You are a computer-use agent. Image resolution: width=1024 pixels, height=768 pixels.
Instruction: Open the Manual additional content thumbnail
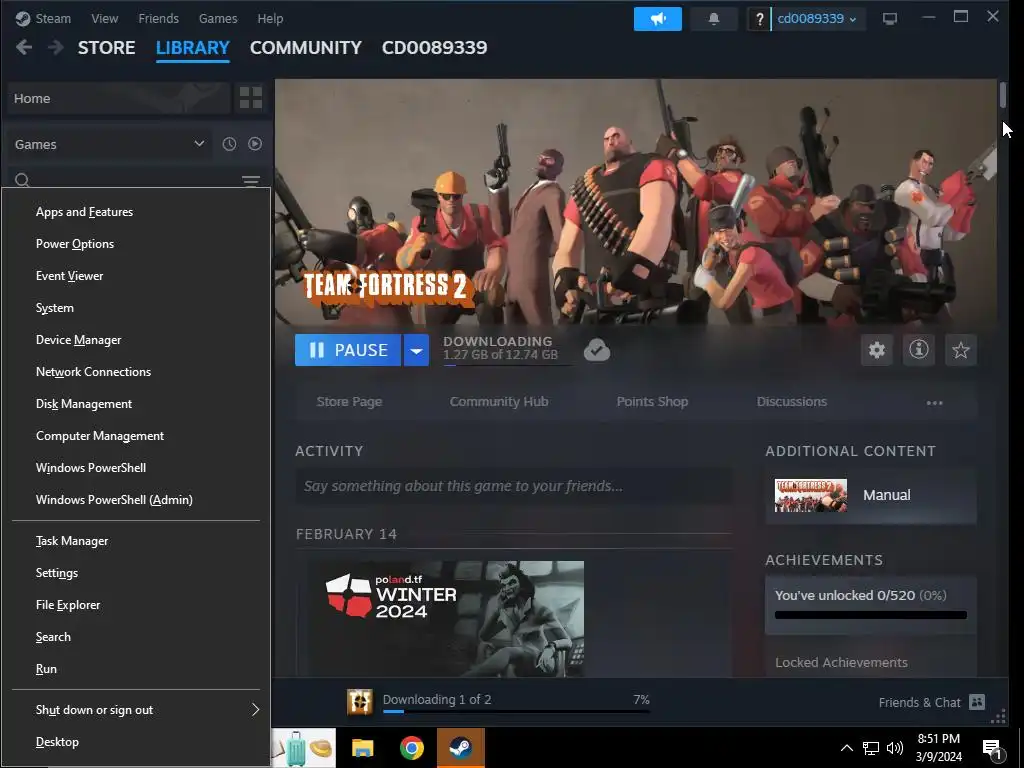point(810,495)
